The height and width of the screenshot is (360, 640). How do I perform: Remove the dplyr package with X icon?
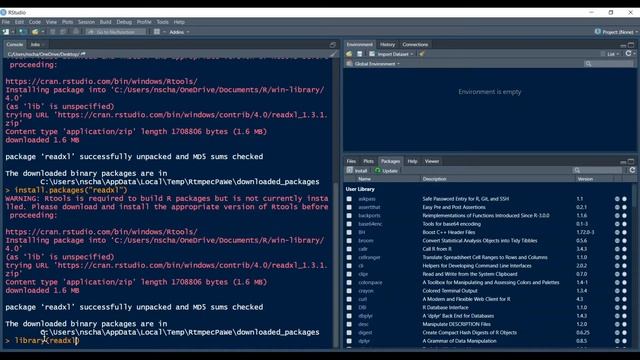[624, 341]
